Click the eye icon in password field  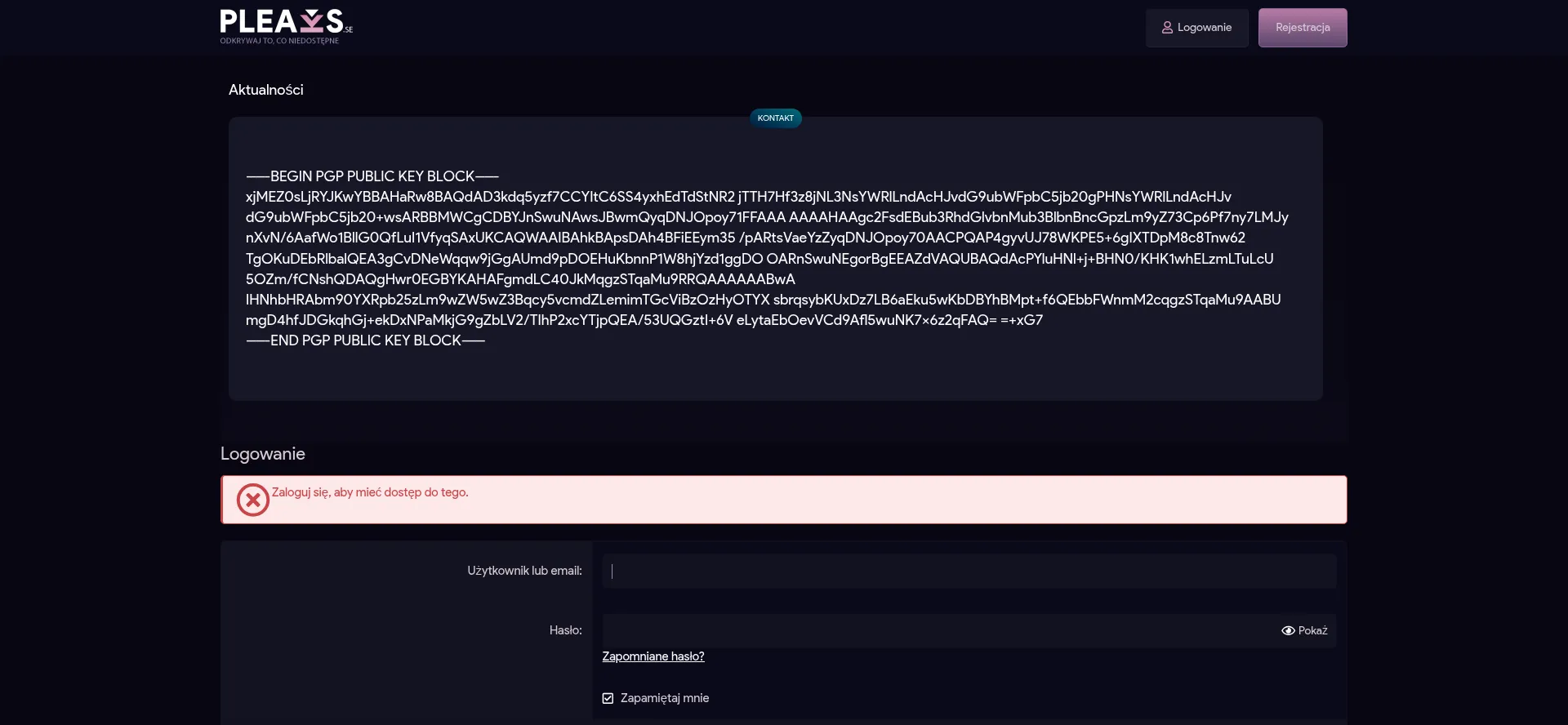tap(1288, 631)
